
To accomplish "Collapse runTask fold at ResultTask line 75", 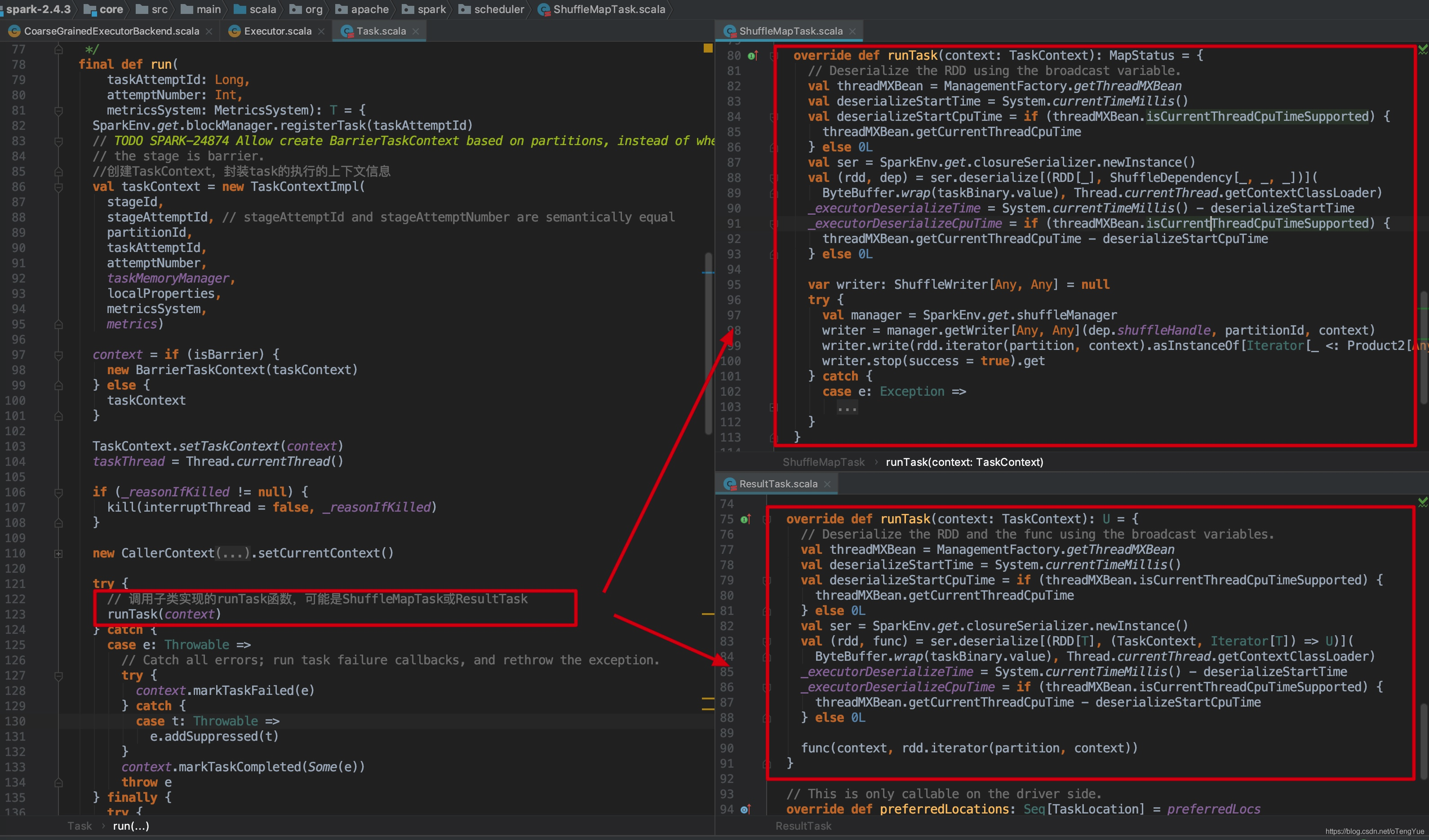I will [767, 519].
